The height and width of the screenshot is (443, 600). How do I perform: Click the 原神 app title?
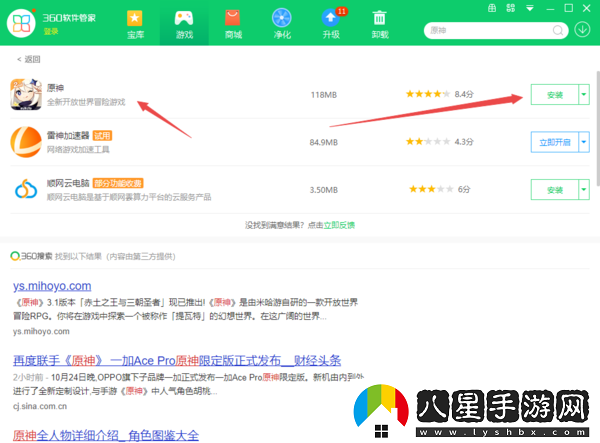pyautogui.click(x=55, y=88)
